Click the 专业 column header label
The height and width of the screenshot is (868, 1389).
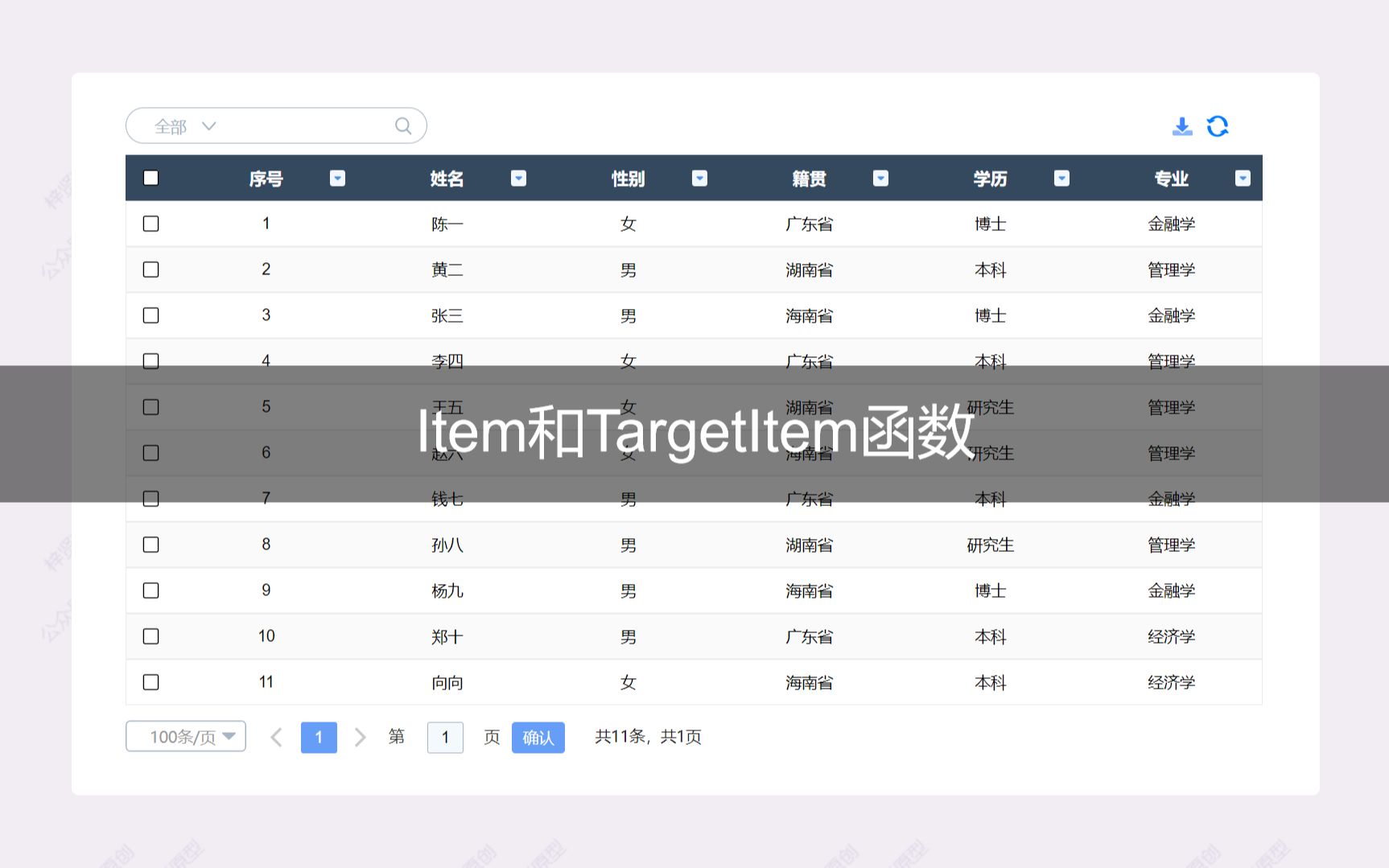click(x=1171, y=179)
